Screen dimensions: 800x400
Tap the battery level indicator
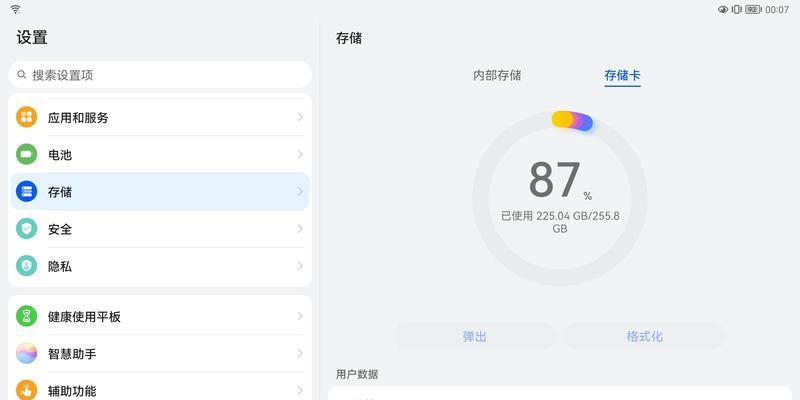coord(753,9)
